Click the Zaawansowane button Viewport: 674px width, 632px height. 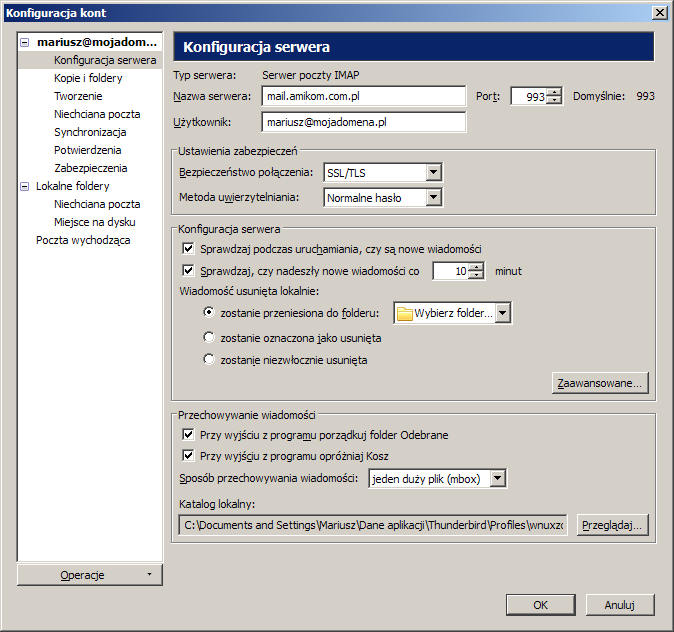(600, 383)
